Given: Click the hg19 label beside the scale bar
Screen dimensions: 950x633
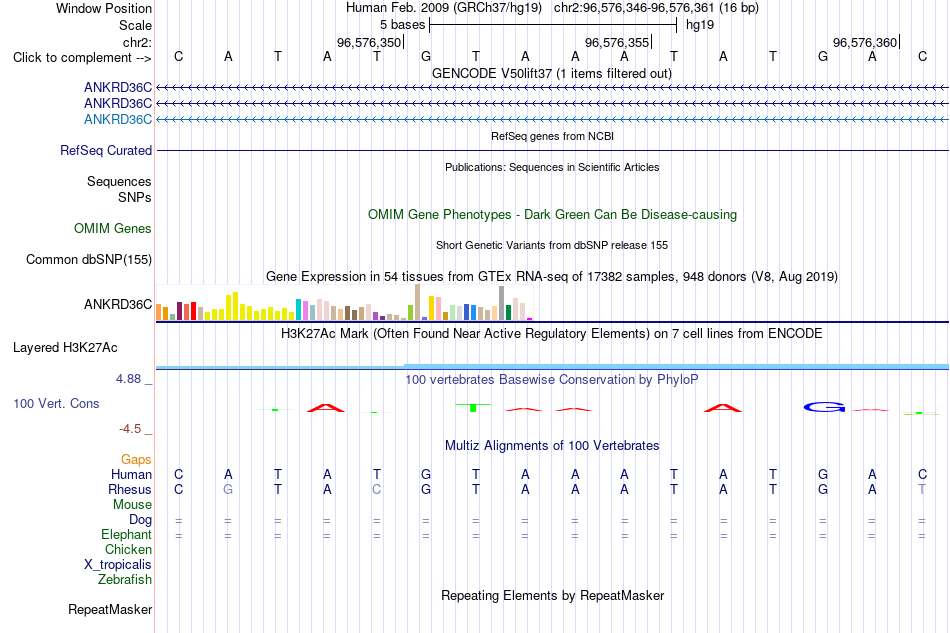Looking at the screenshot, I should pos(700,25).
